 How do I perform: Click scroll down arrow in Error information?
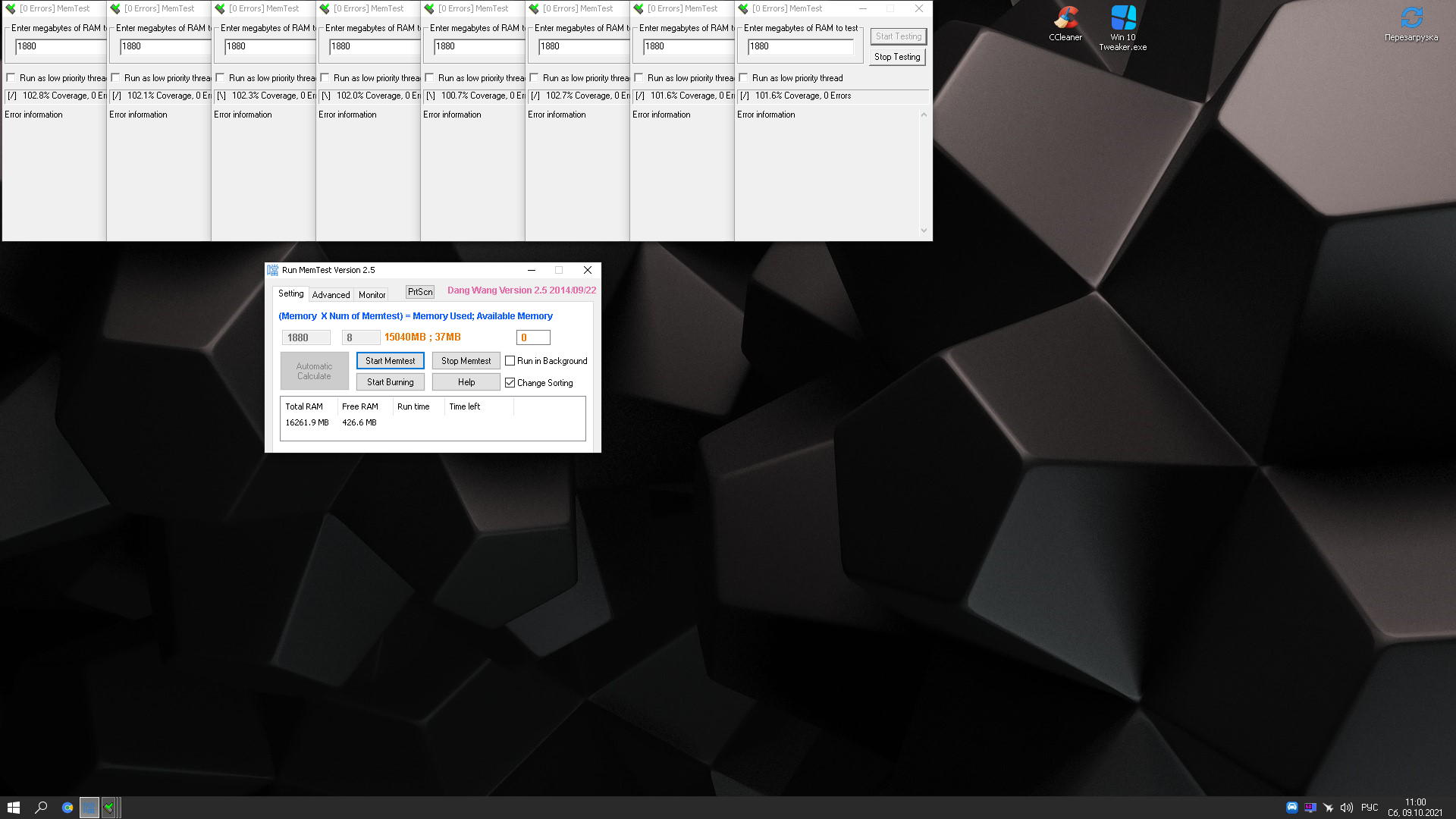point(924,231)
